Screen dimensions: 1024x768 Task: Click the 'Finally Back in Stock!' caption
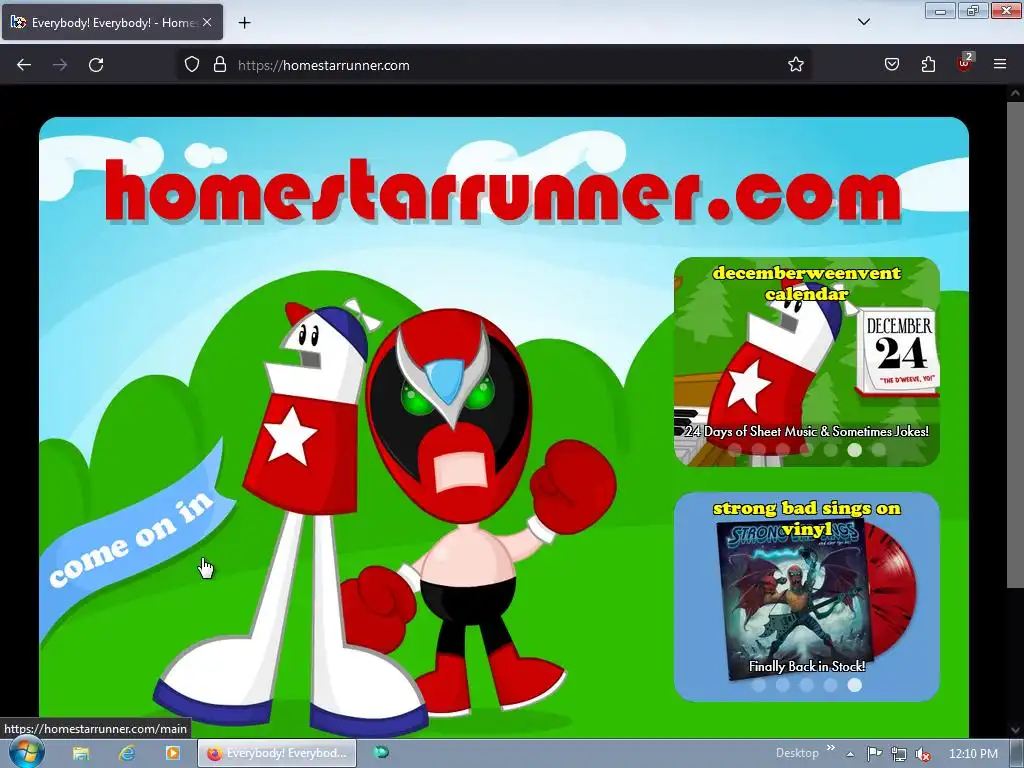[807, 666]
